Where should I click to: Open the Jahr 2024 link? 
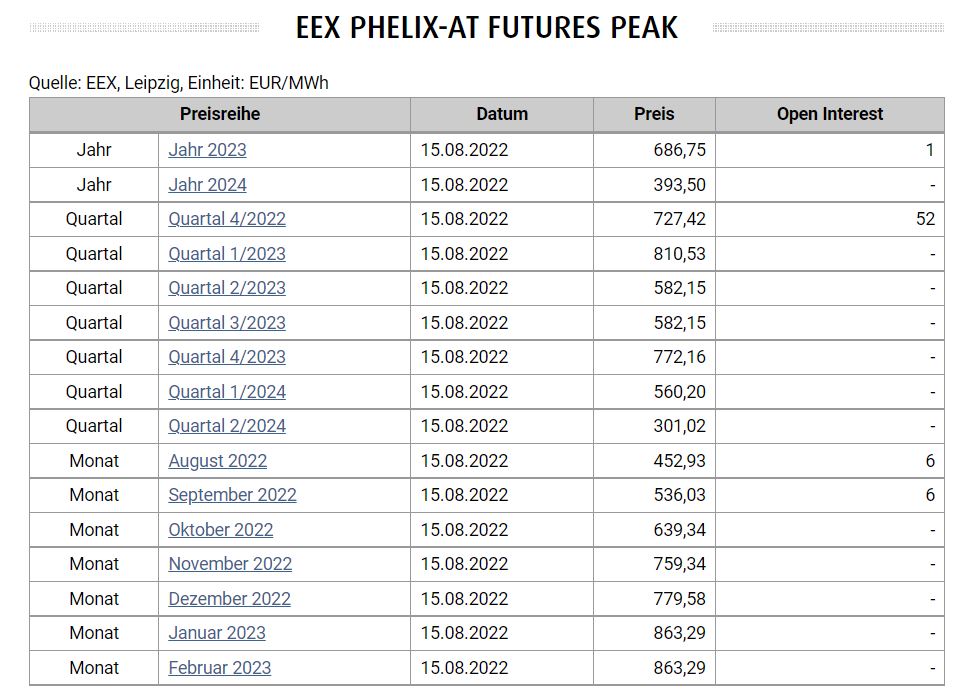point(207,185)
